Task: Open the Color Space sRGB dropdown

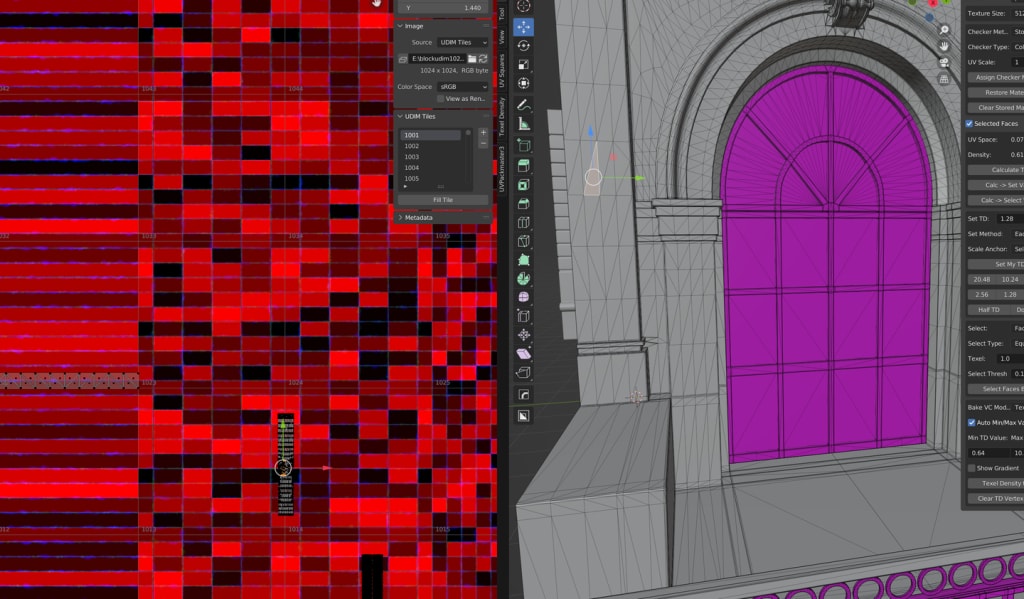Action: (x=462, y=87)
